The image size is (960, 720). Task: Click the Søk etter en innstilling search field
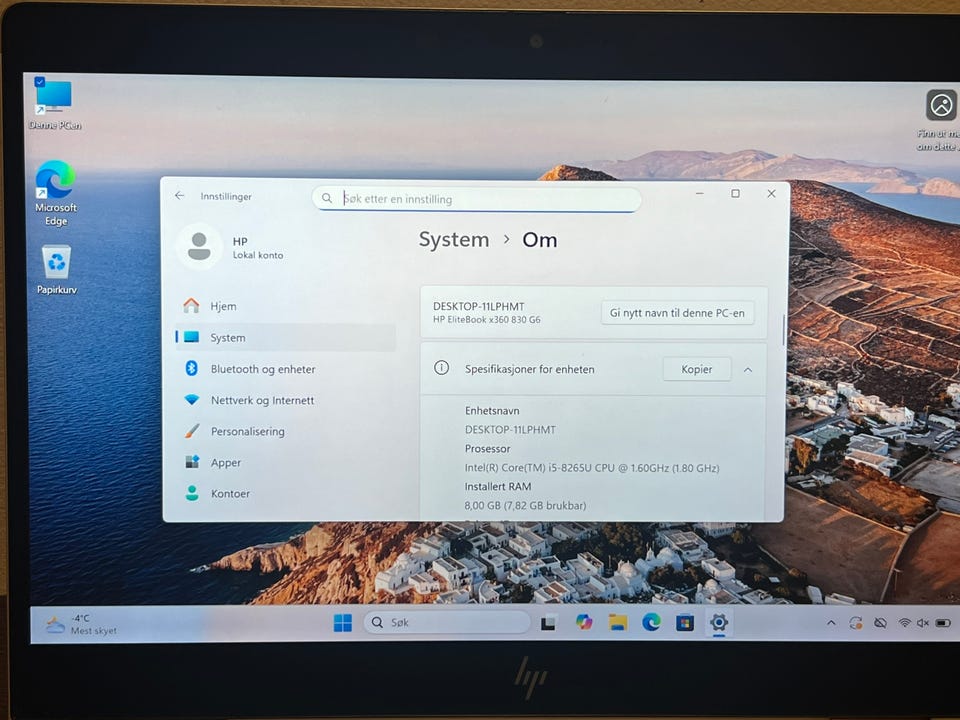[476, 198]
